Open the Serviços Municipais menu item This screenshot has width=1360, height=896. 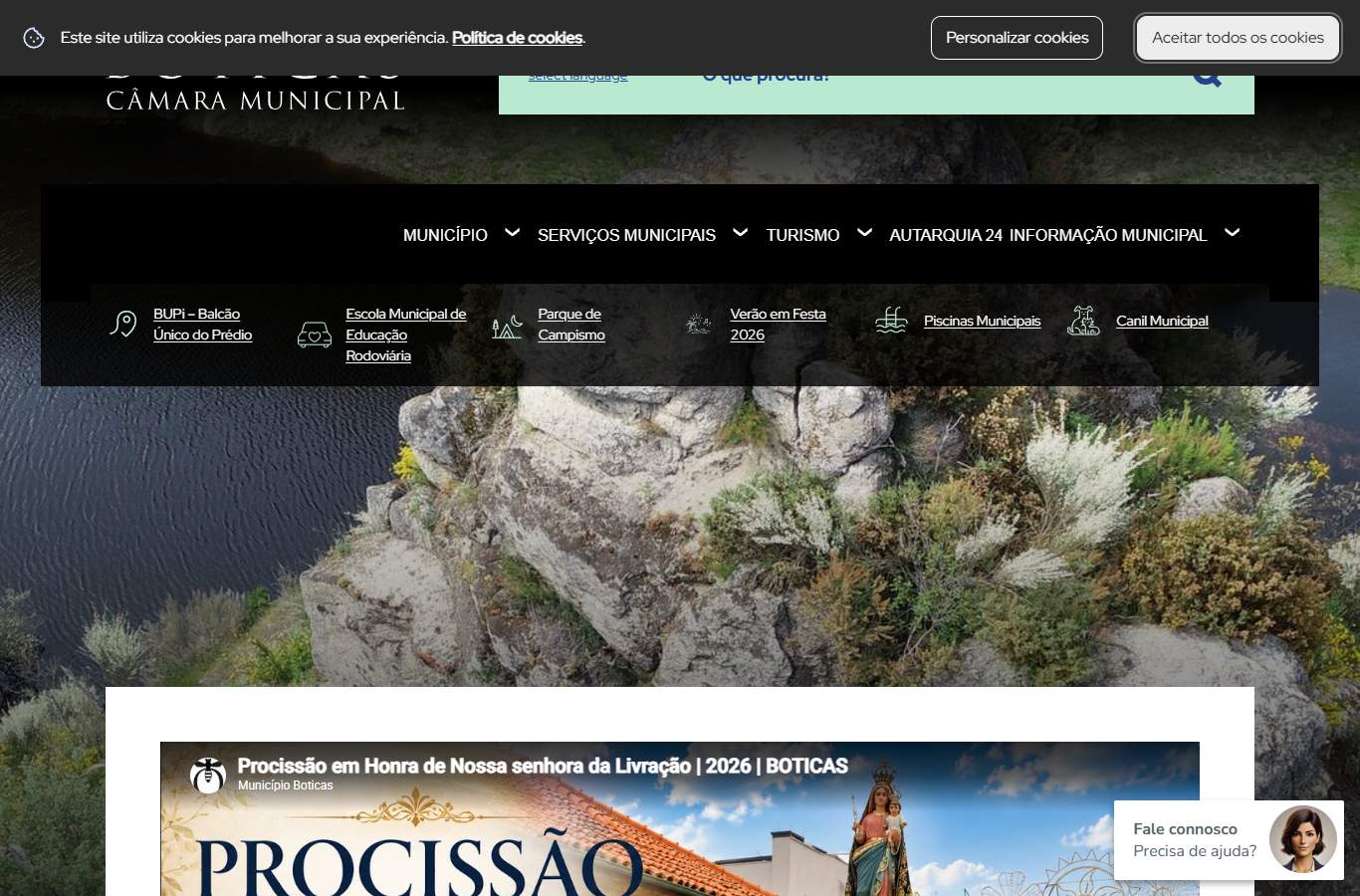626,235
